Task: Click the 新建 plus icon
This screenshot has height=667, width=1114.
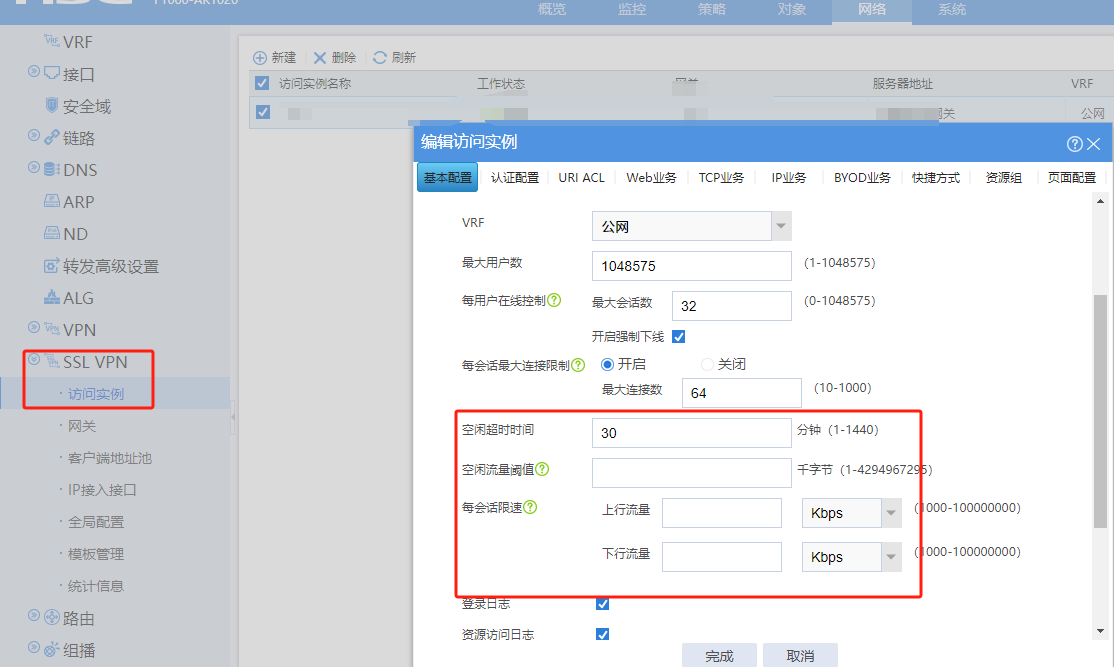Action: tap(260, 58)
